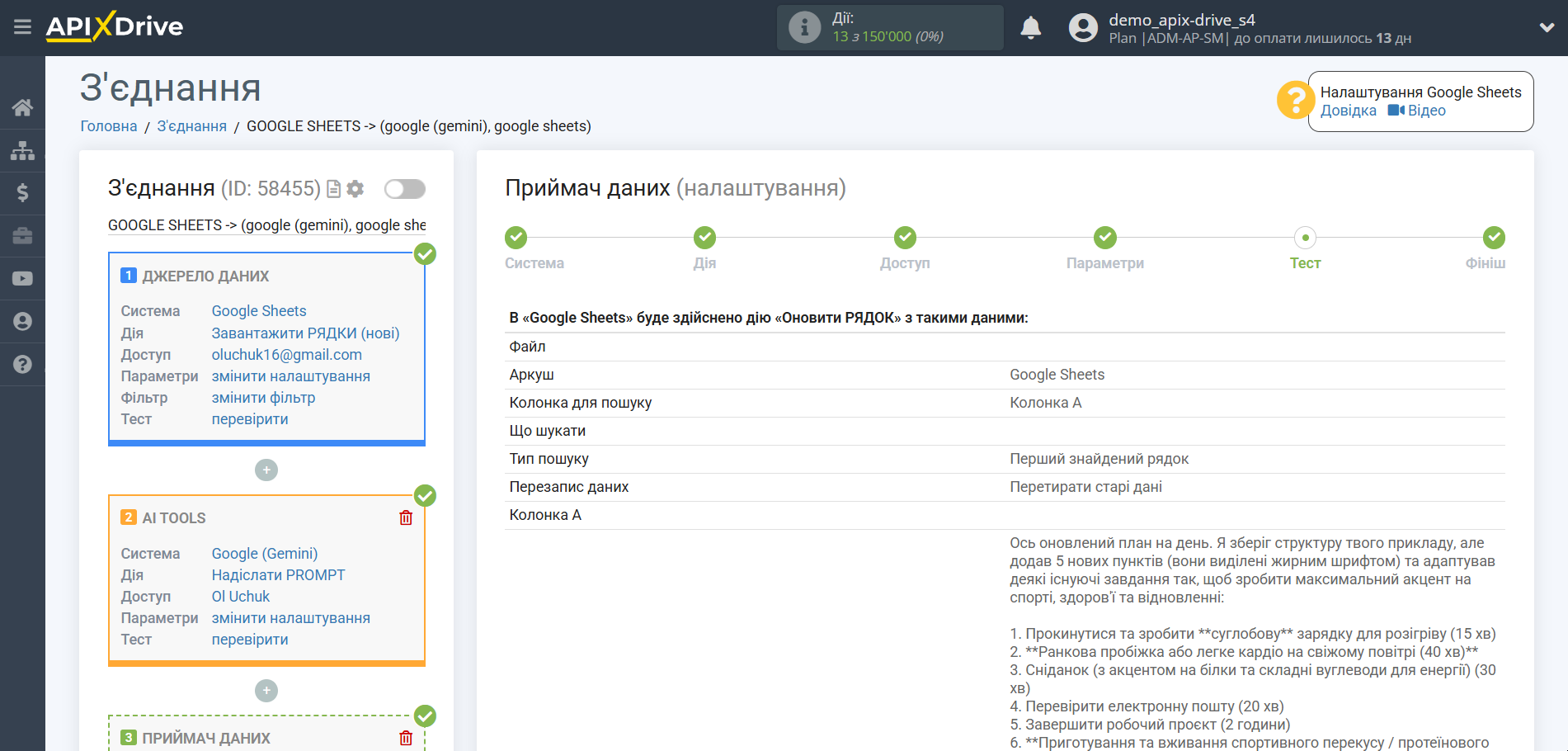Go to the Тест step in the progress bar
The height and width of the screenshot is (751, 1568).
pyautogui.click(x=1305, y=238)
